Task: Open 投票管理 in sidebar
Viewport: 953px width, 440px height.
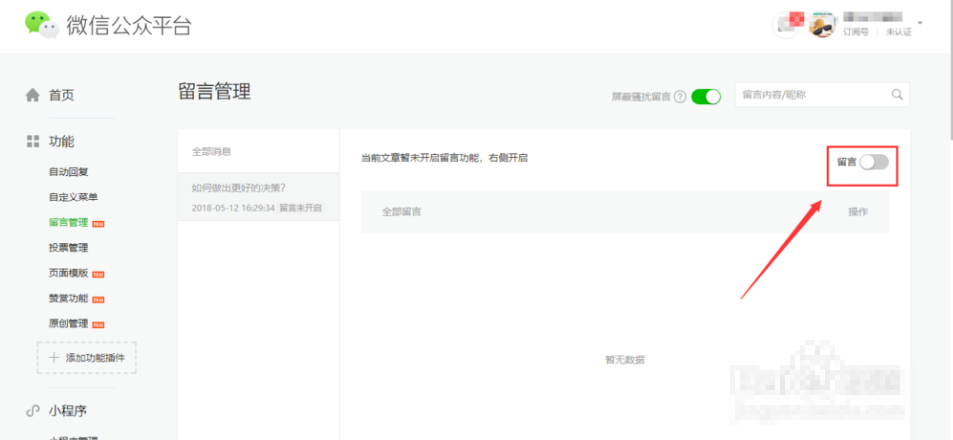Action: tap(69, 247)
